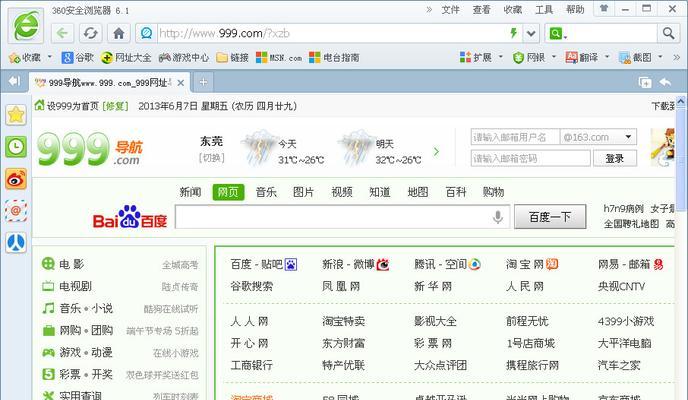Open the address bar history dropdown
This screenshot has height=400, width=688.
[x=531, y=33]
